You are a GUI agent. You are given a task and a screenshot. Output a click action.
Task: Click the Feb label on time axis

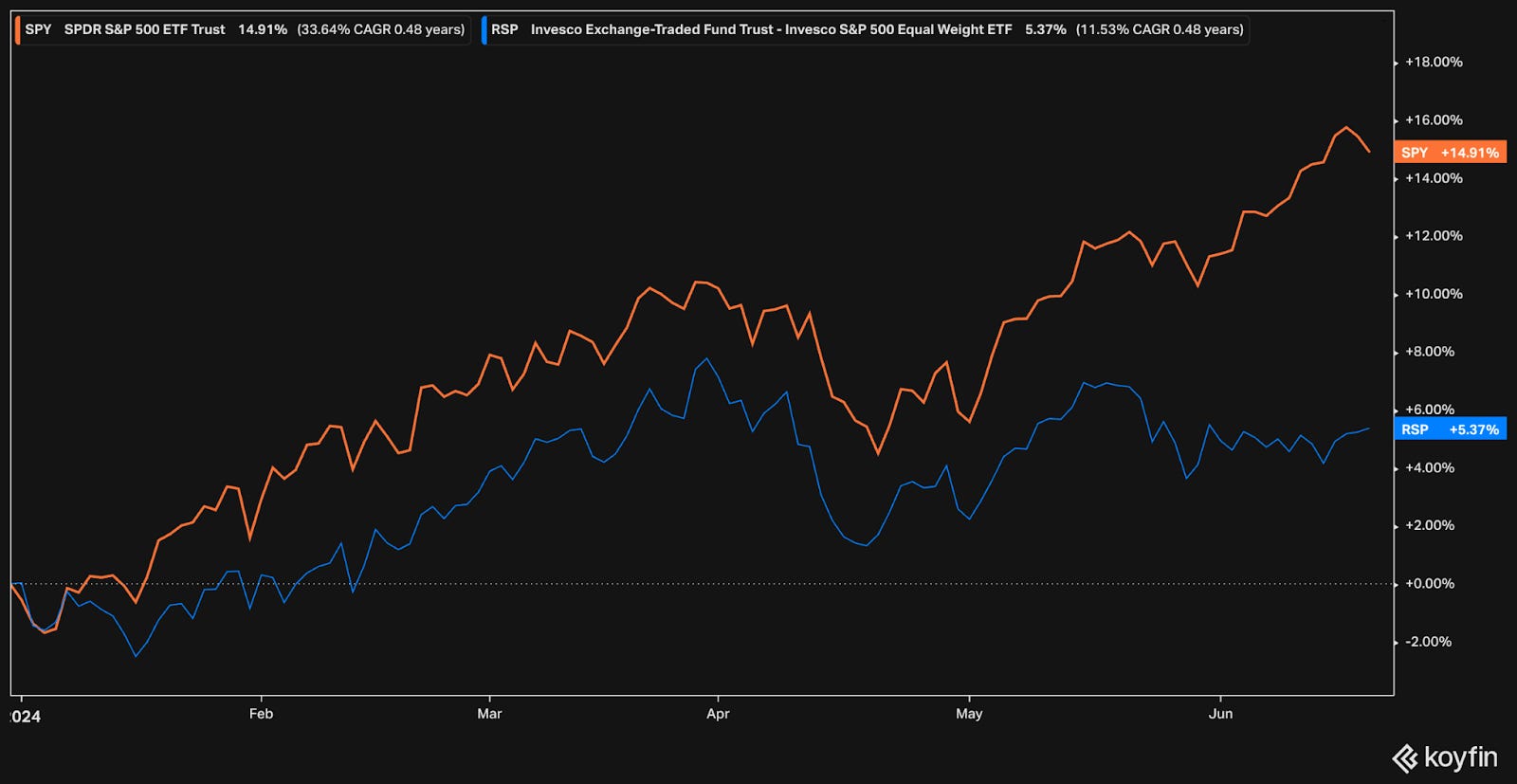[261, 713]
